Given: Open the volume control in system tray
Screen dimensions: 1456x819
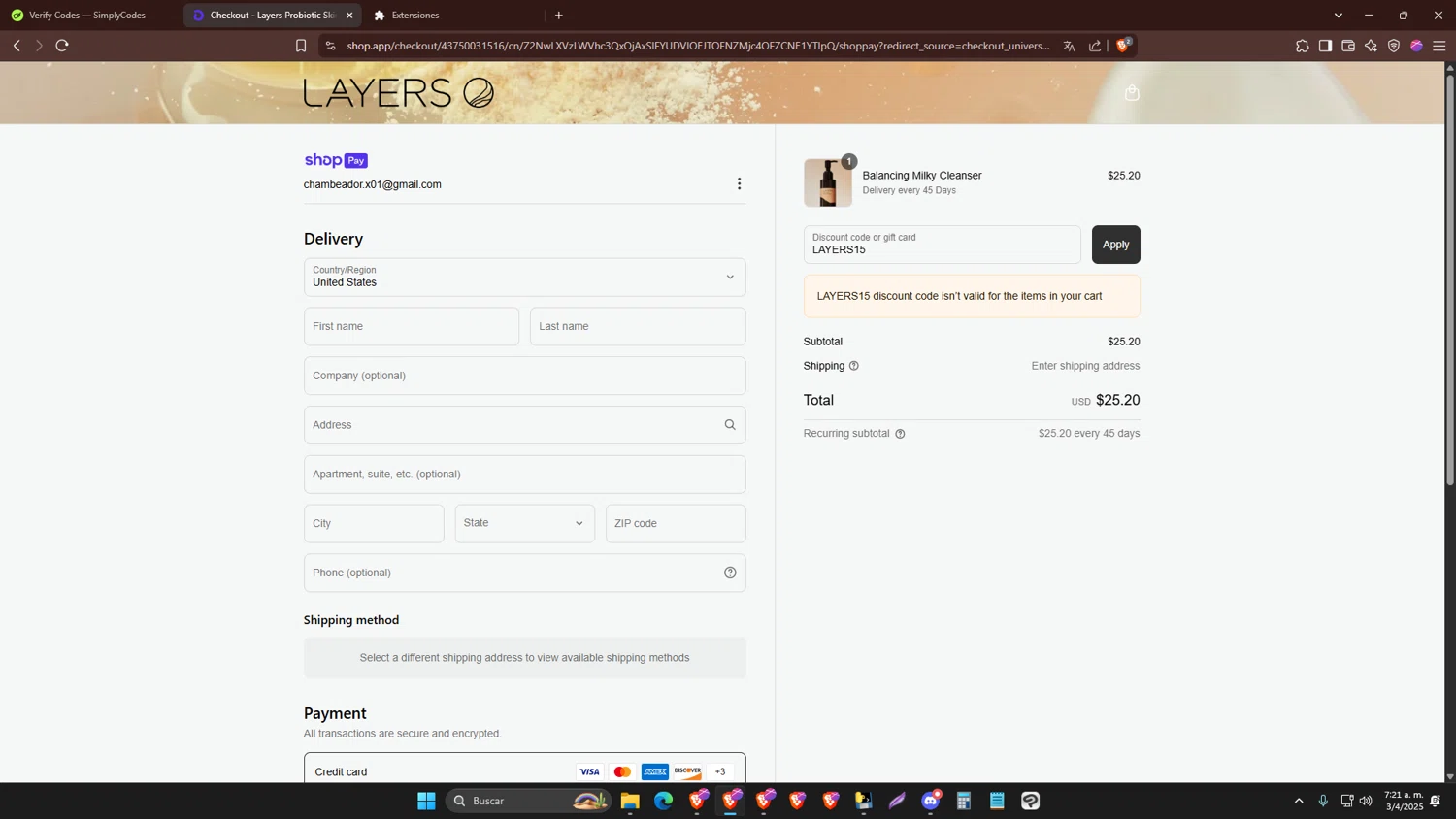Looking at the screenshot, I should (x=1366, y=801).
